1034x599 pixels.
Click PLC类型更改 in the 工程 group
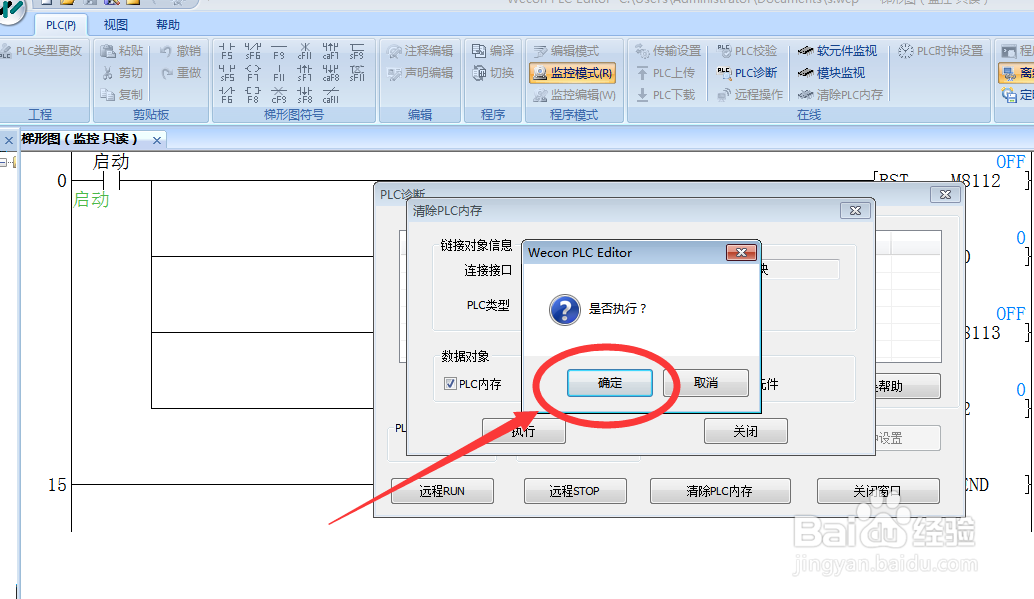click(41, 51)
